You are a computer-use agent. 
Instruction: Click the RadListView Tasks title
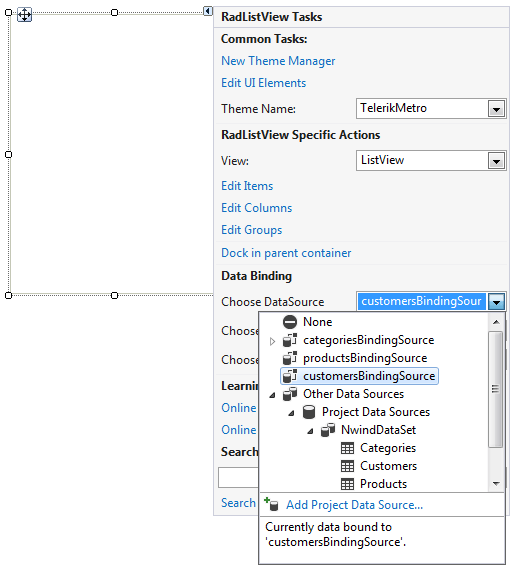pos(272,17)
